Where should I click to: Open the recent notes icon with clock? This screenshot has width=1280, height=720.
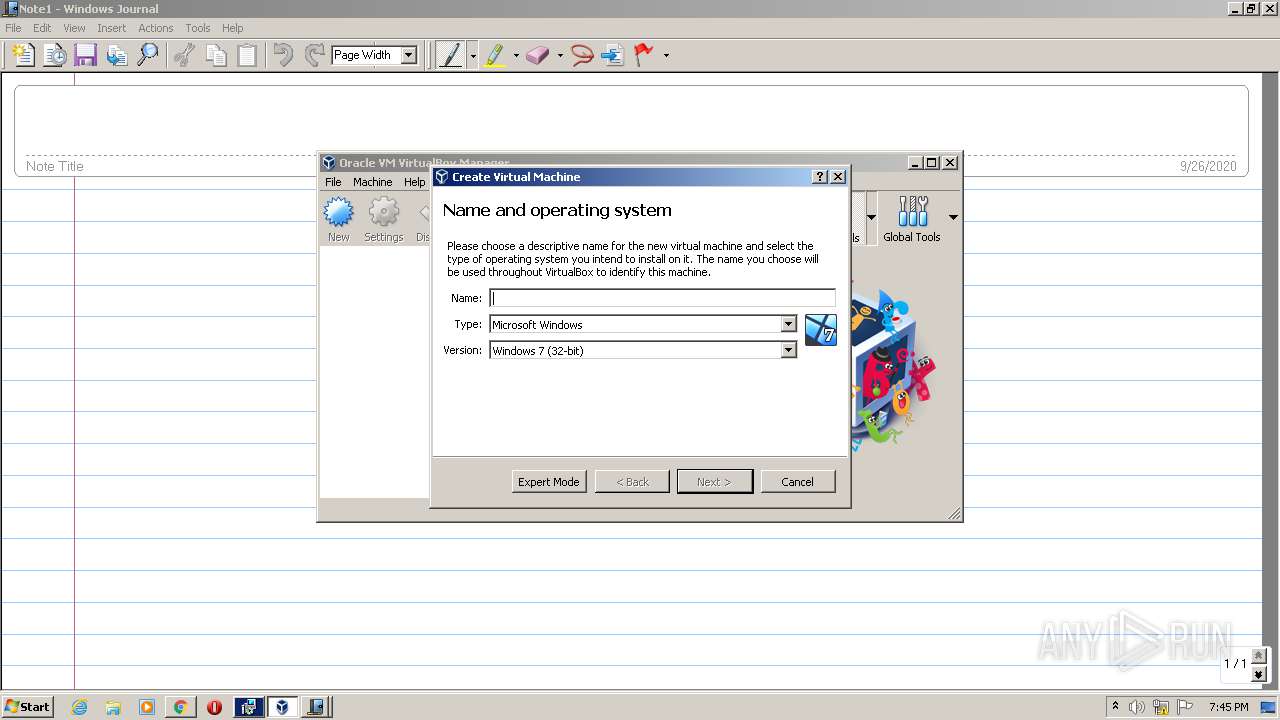[x=55, y=55]
